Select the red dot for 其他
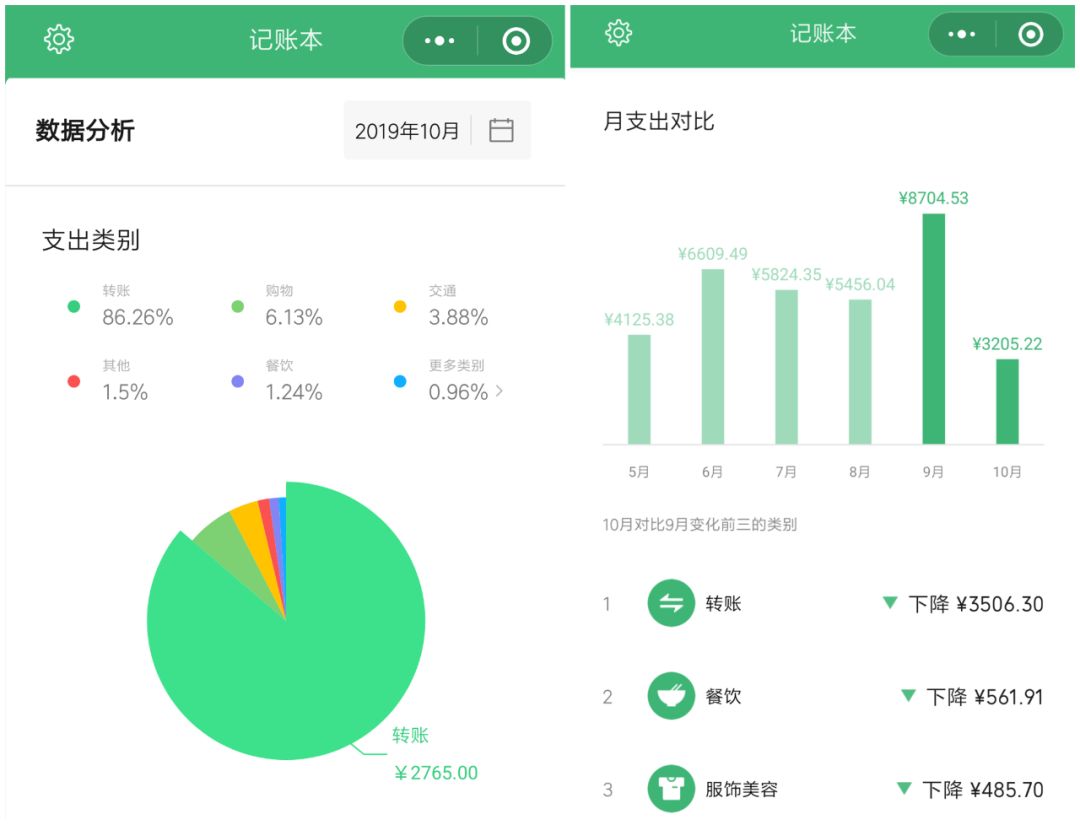This screenshot has height=825, width=1080. [74, 381]
